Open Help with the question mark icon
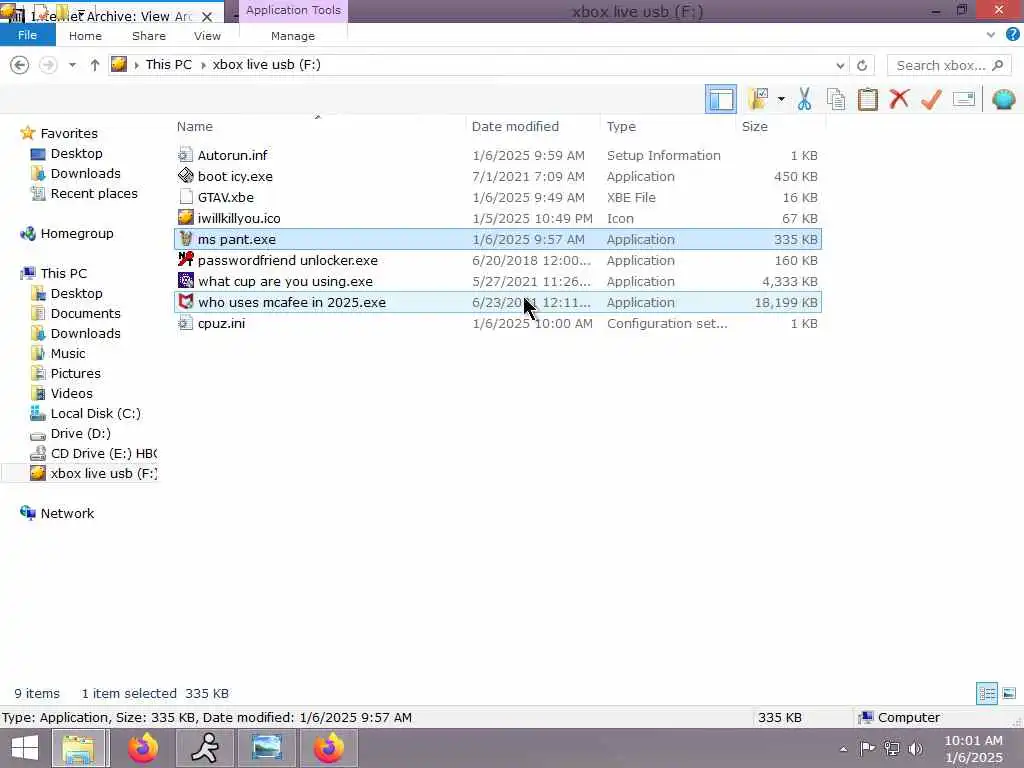The width and height of the screenshot is (1024, 768). click(1013, 35)
